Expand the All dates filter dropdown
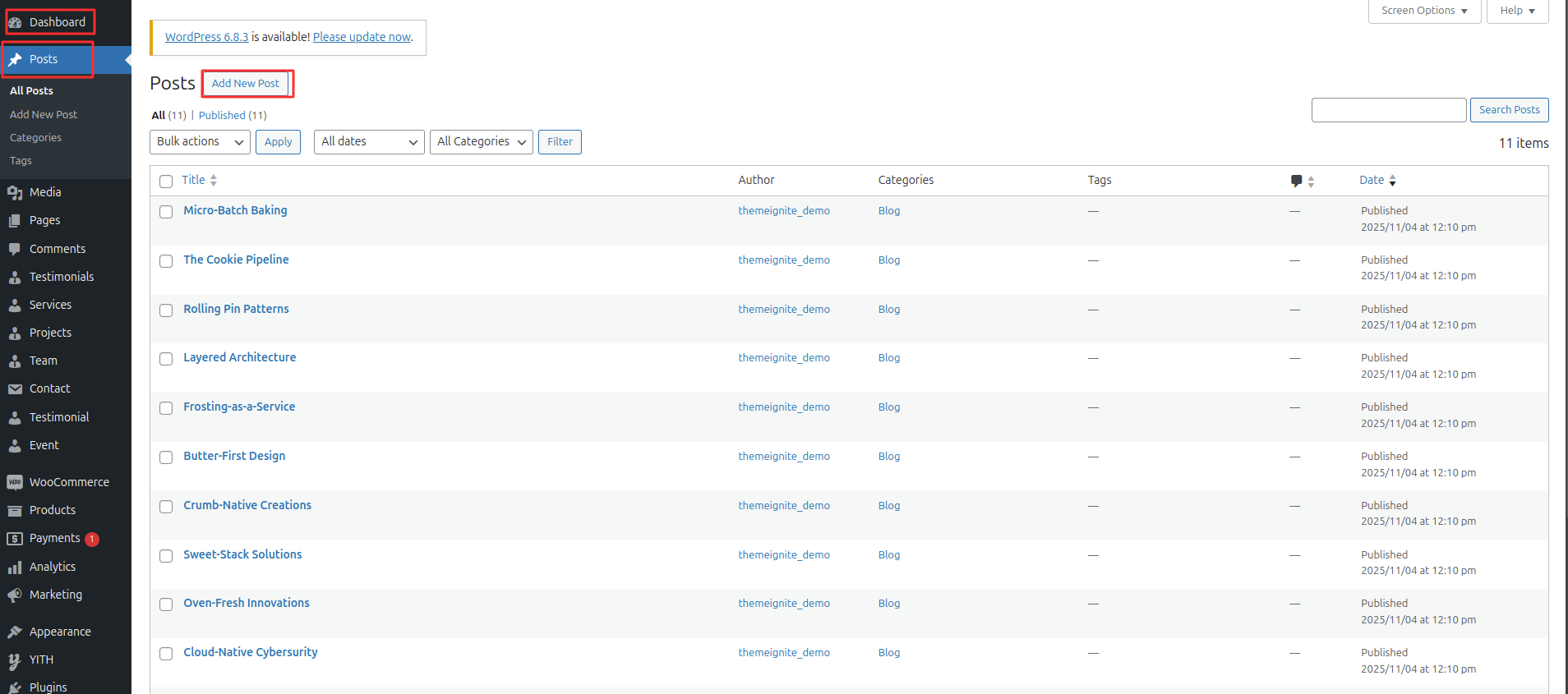This screenshot has height=694, width=1568. coord(369,142)
